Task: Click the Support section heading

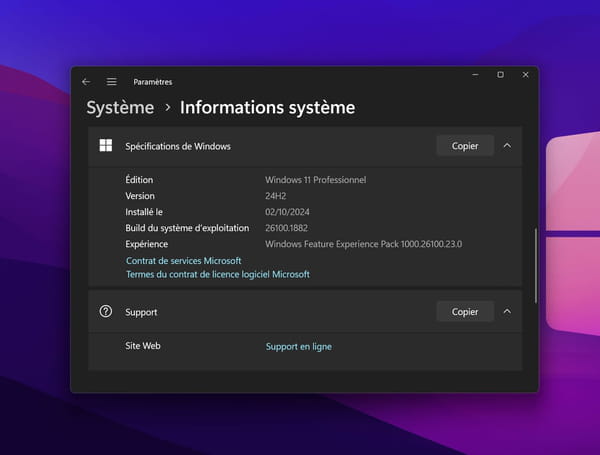Action: pos(141,312)
